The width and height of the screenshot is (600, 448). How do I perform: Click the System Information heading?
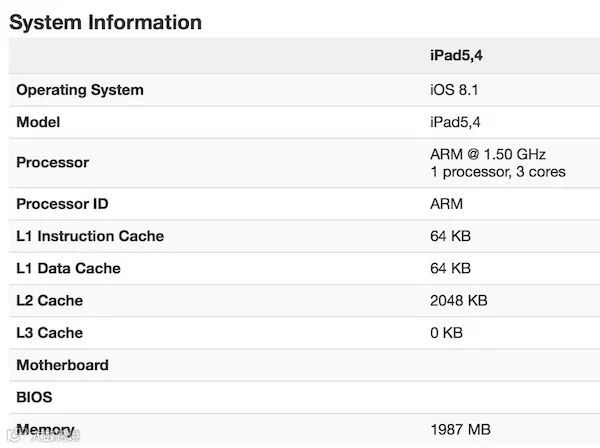click(x=105, y=22)
